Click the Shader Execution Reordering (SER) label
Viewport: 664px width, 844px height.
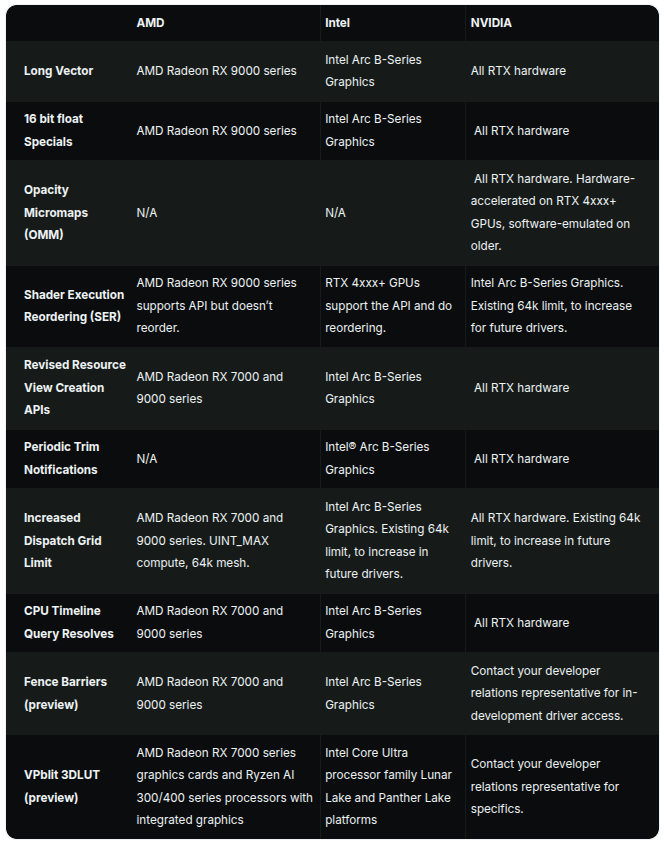(74, 306)
